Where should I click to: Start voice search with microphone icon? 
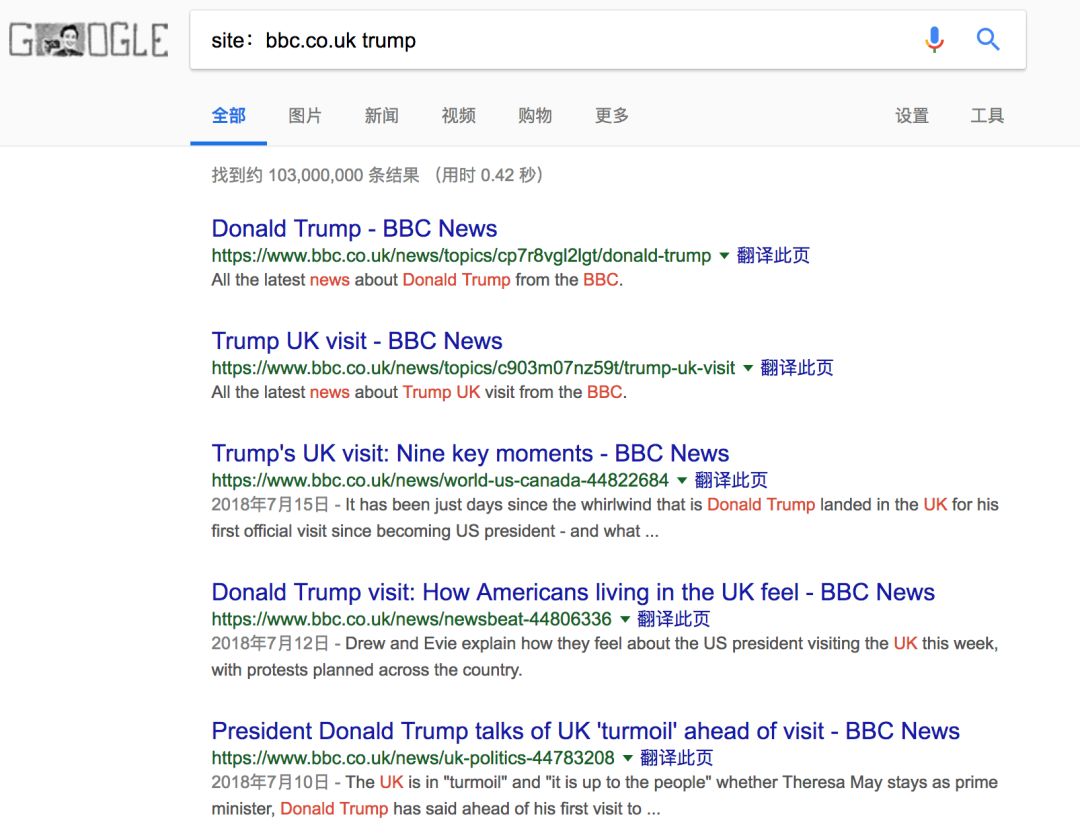click(x=934, y=39)
